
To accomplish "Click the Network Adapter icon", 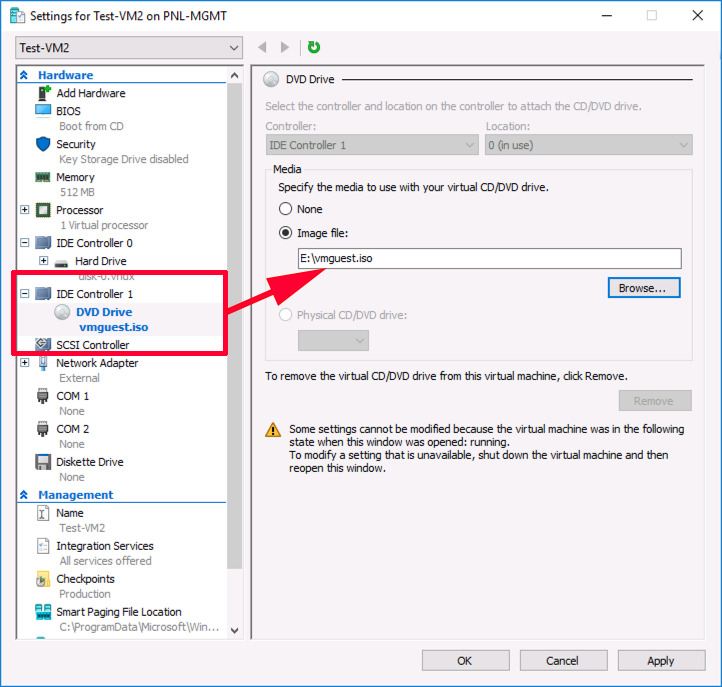I will 43,363.
